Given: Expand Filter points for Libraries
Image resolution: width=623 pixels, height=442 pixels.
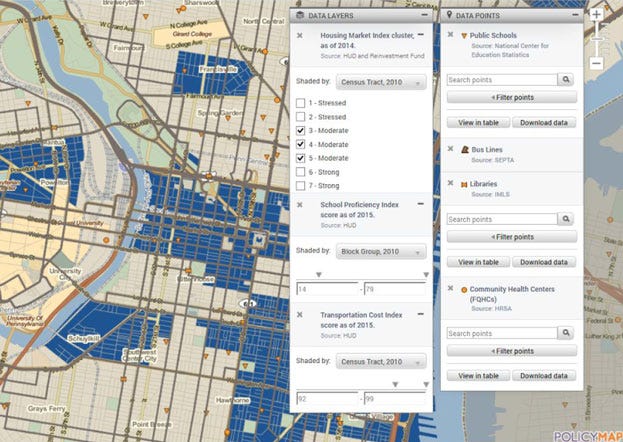Looking at the screenshot, I should [512, 237].
